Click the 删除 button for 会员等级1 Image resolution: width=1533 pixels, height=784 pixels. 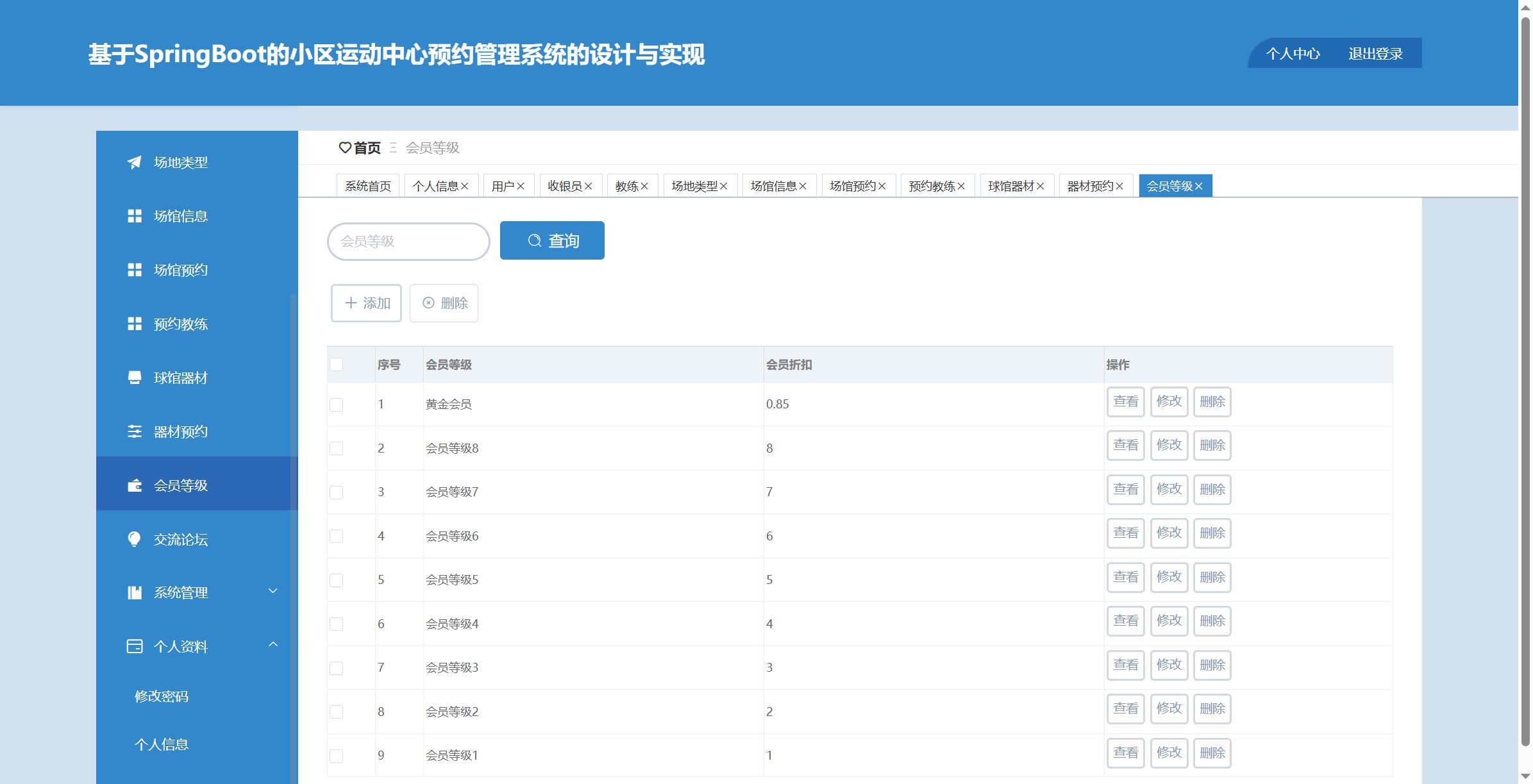tap(1212, 753)
